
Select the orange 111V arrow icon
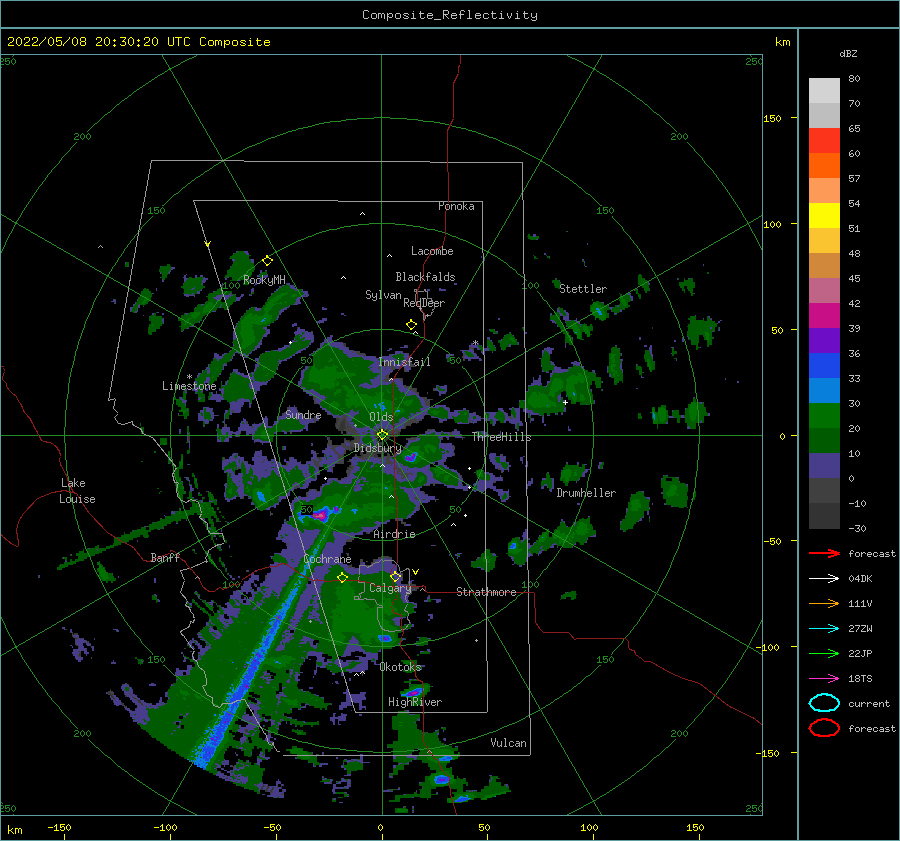pyautogui.click(x=824, y=603)
